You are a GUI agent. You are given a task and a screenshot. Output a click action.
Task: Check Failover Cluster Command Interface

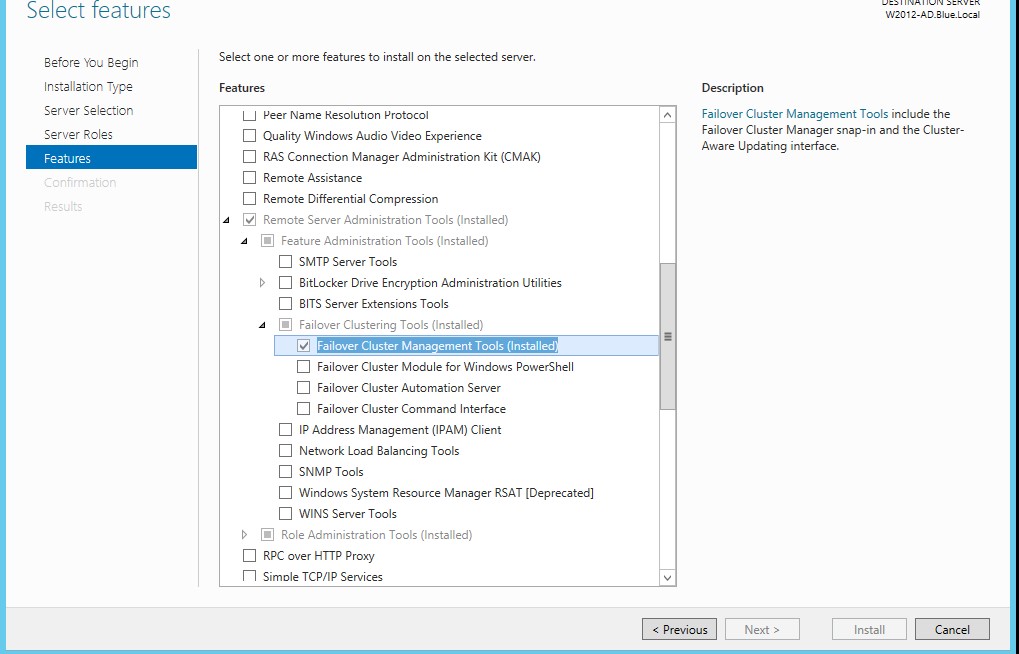(303, 408)
